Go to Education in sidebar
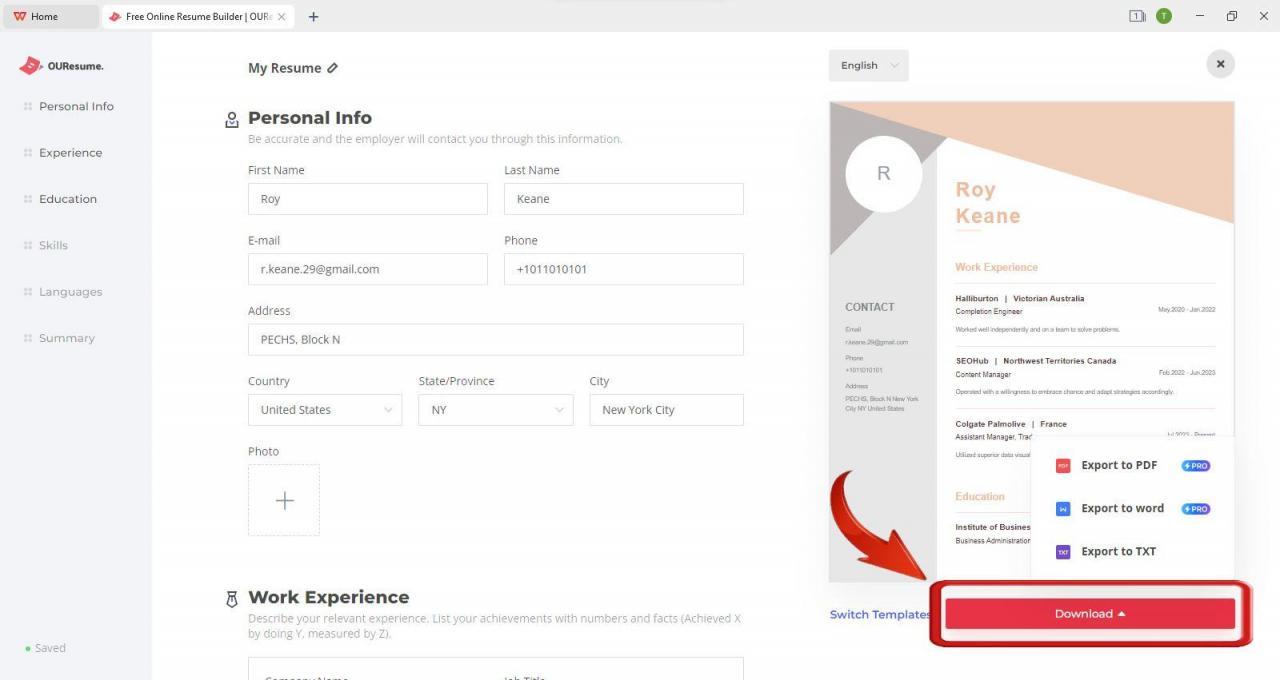1280x680 pixels. tap(68, 199)
